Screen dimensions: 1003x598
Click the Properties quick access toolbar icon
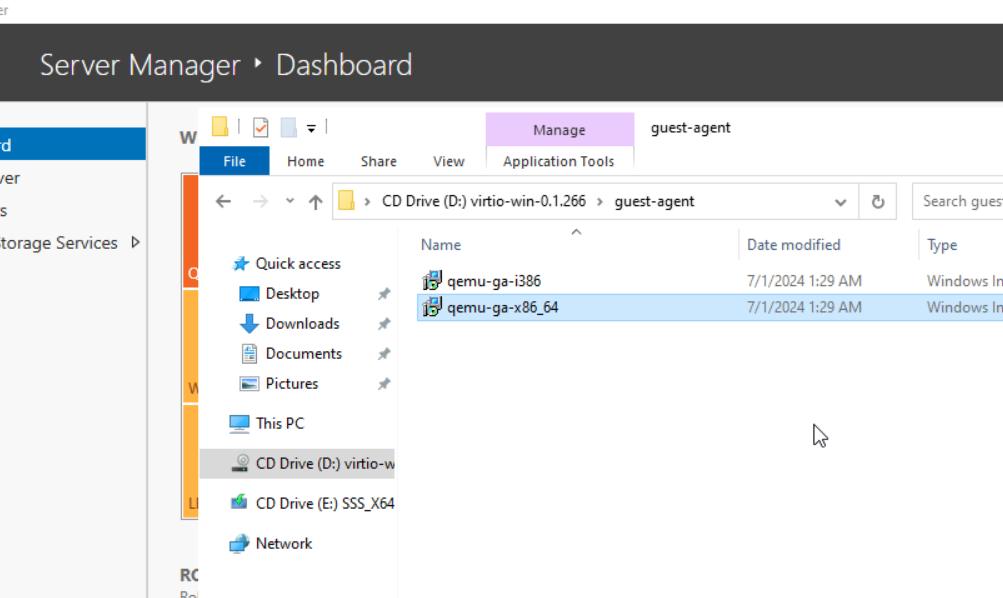click(261, 127)
